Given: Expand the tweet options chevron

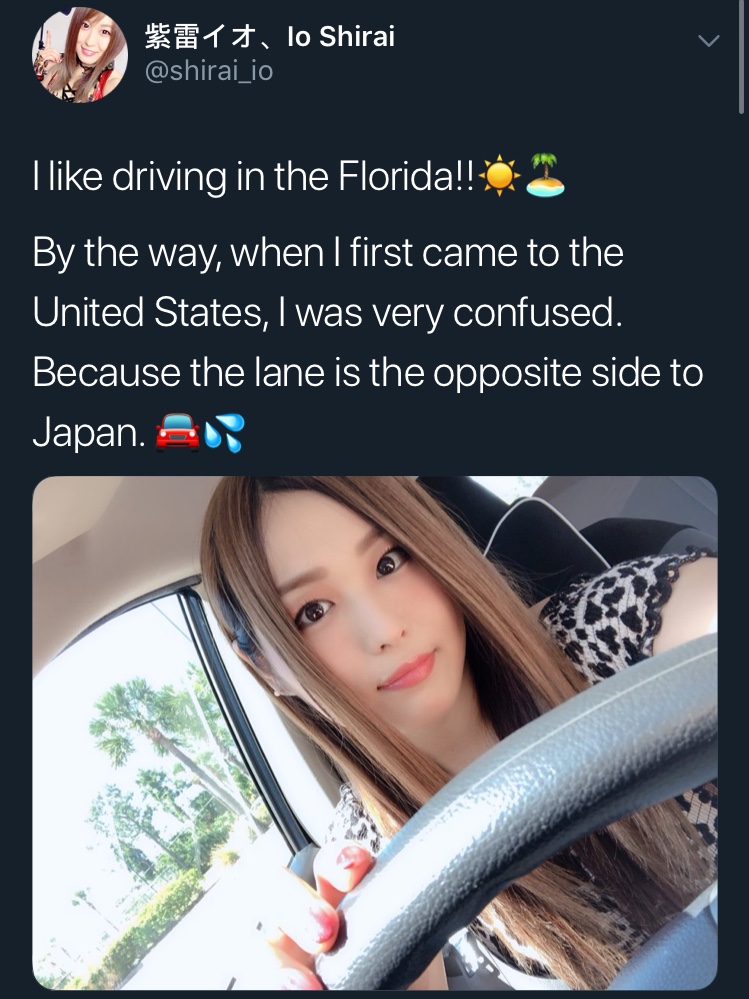Looking at the screenshot, I should (708, 41).
